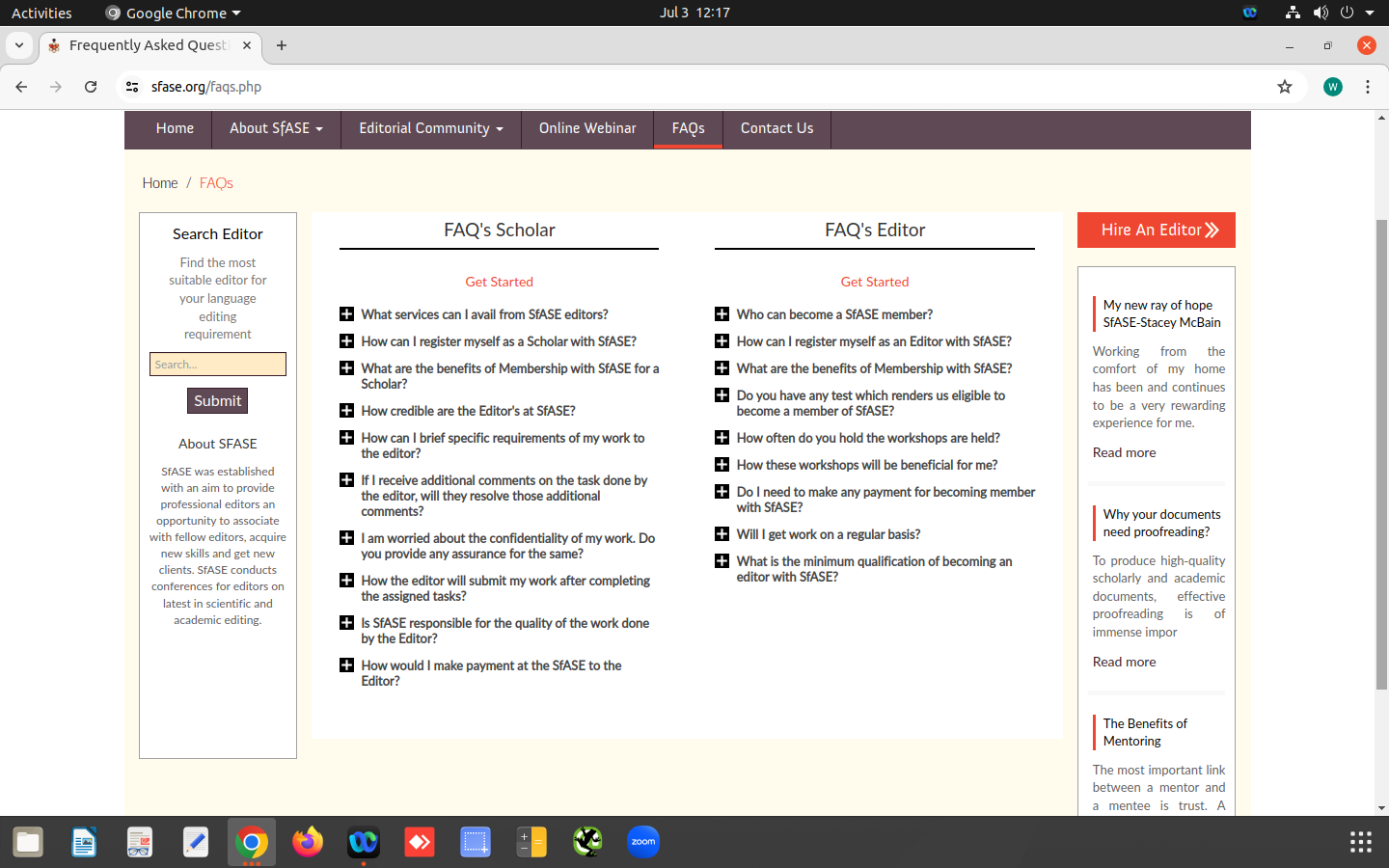This screenshot has width=1389, height=868.
Task: Show applications grid
Action: (x=1361, y=842)
